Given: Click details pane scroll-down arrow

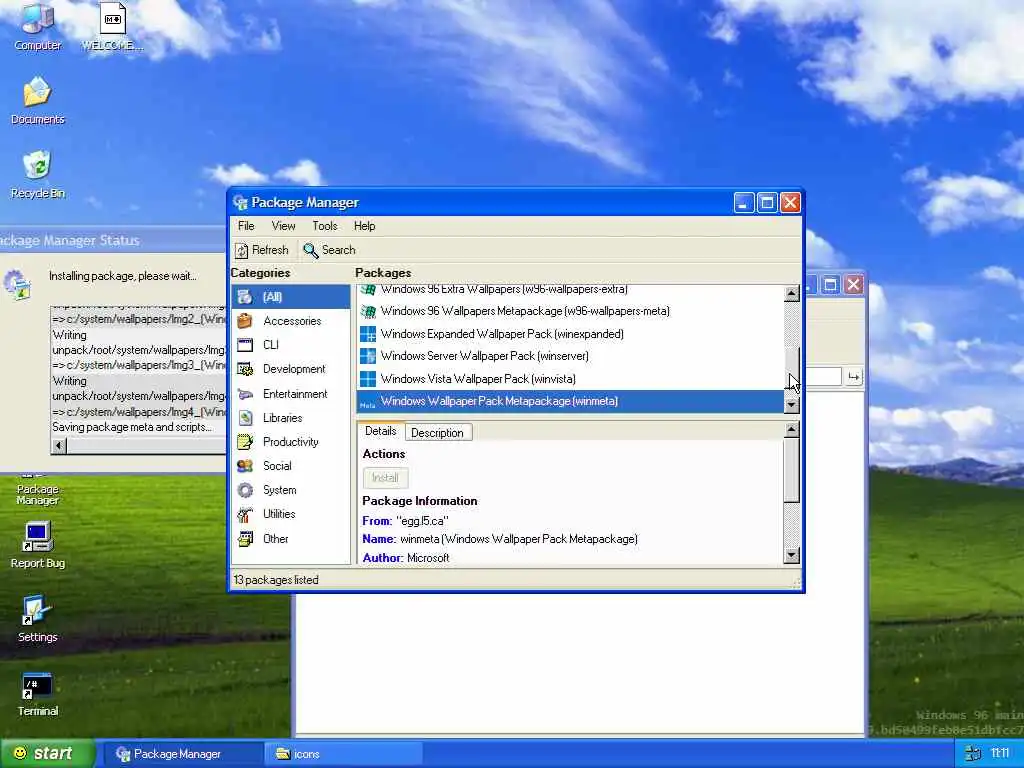Looking at the screenshot, I should [792, 556].
